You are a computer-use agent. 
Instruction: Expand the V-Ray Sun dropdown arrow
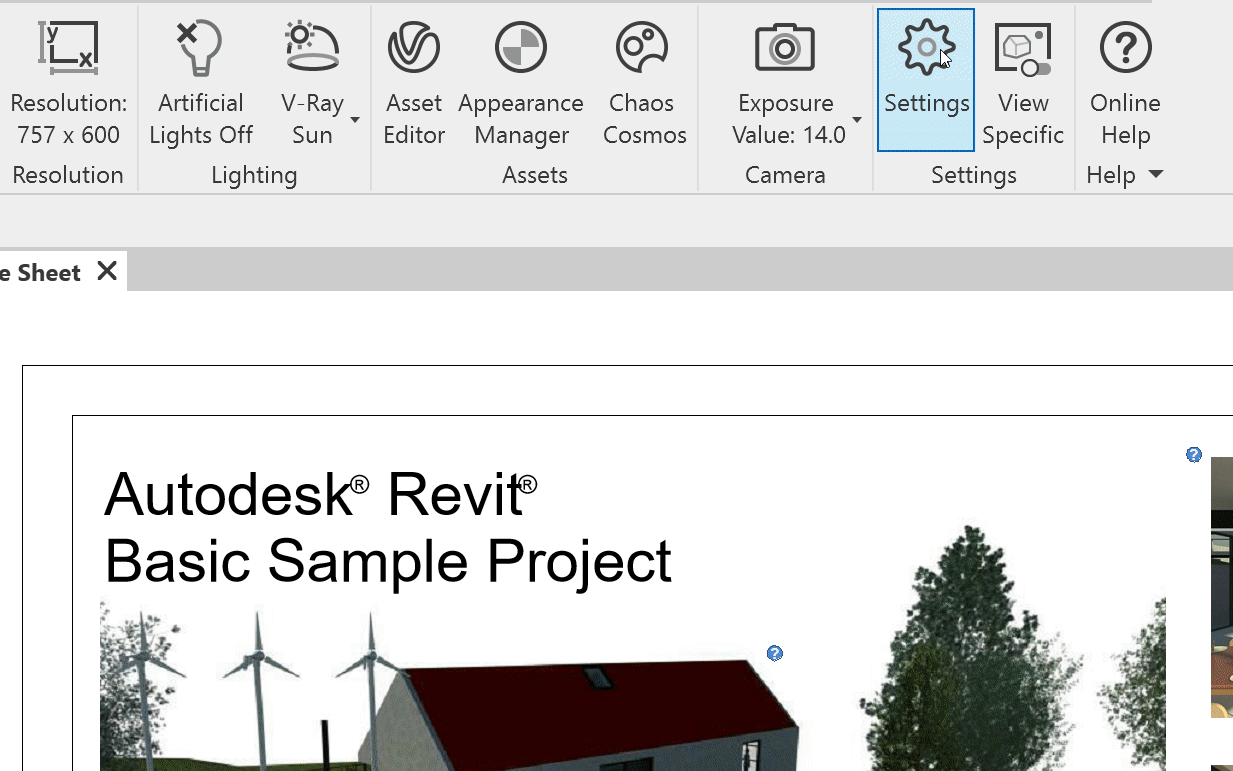coord(355,120)
